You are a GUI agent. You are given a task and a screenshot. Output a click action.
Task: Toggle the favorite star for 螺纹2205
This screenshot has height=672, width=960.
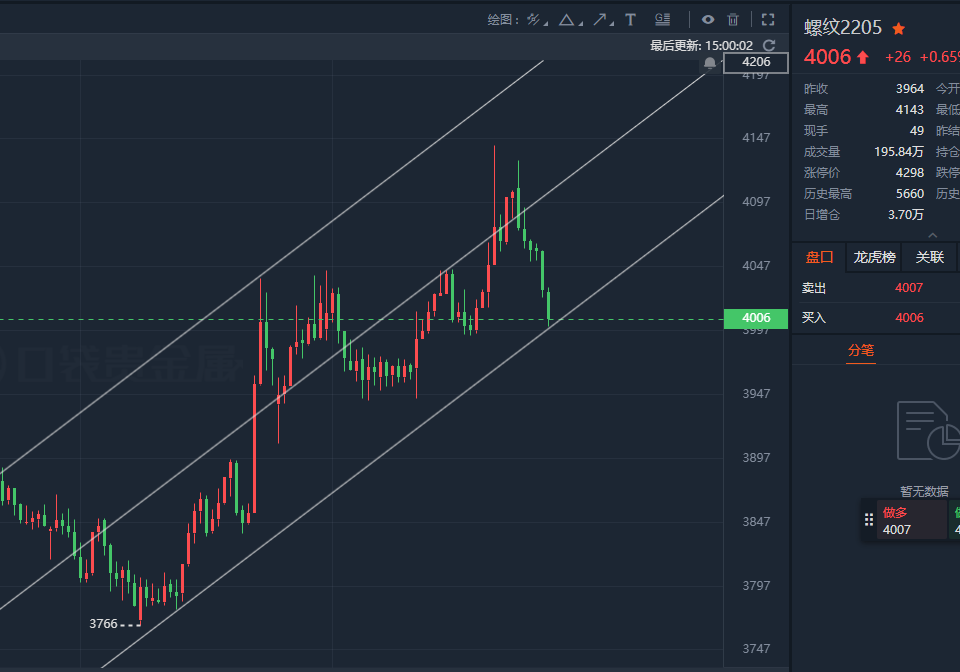(x=898, y=28)
